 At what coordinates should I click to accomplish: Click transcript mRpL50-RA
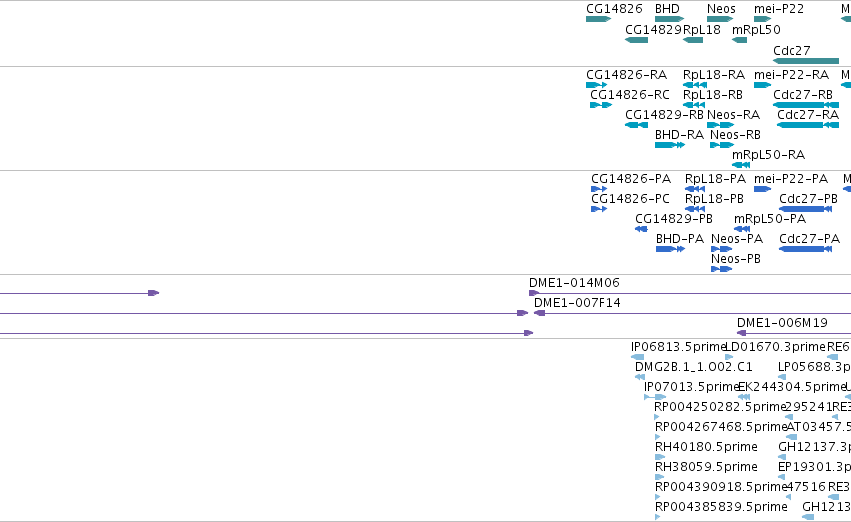741,165
